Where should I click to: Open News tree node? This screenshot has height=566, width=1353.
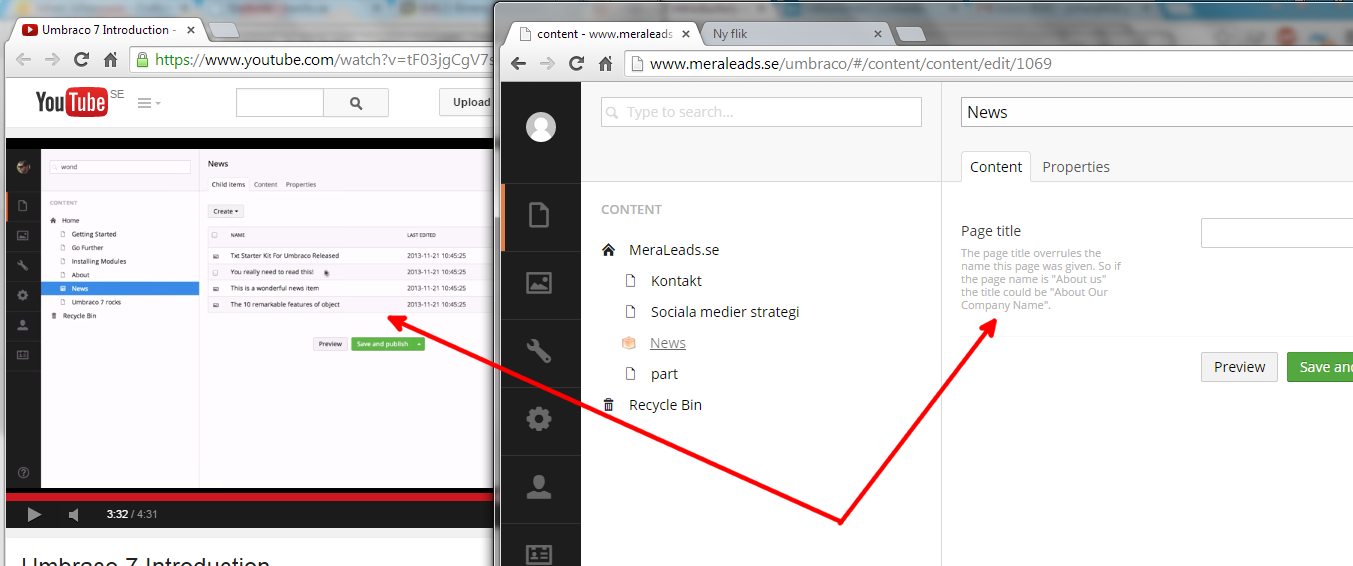[x=668, y=343]
